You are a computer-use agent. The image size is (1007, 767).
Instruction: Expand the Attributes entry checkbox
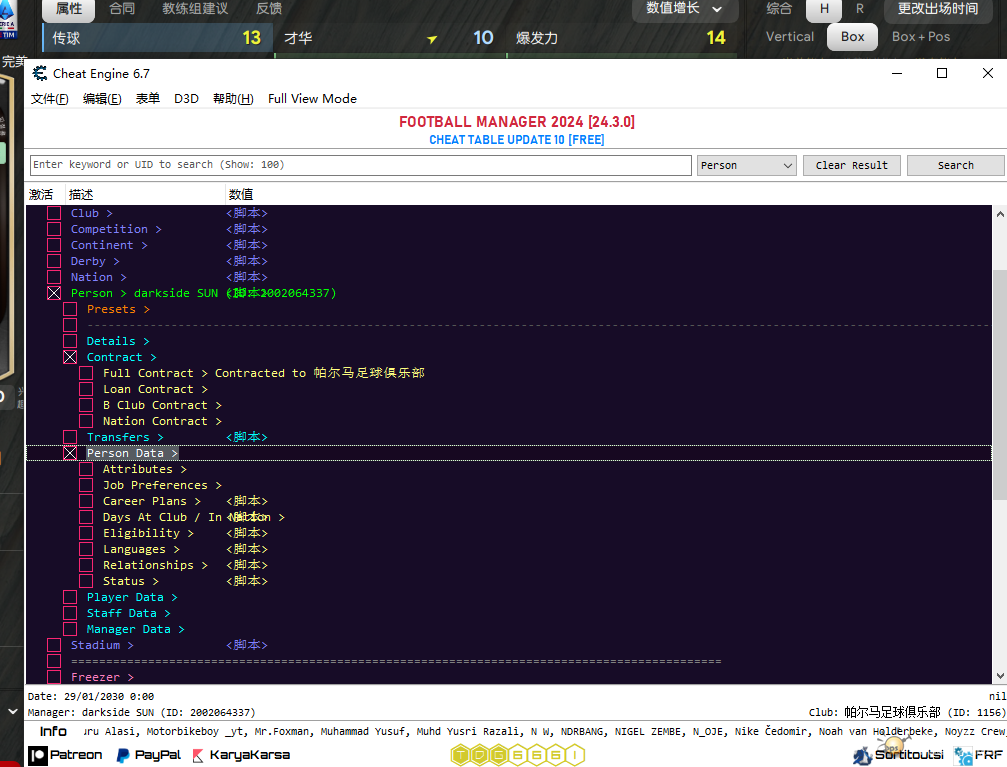click(86, 470)
